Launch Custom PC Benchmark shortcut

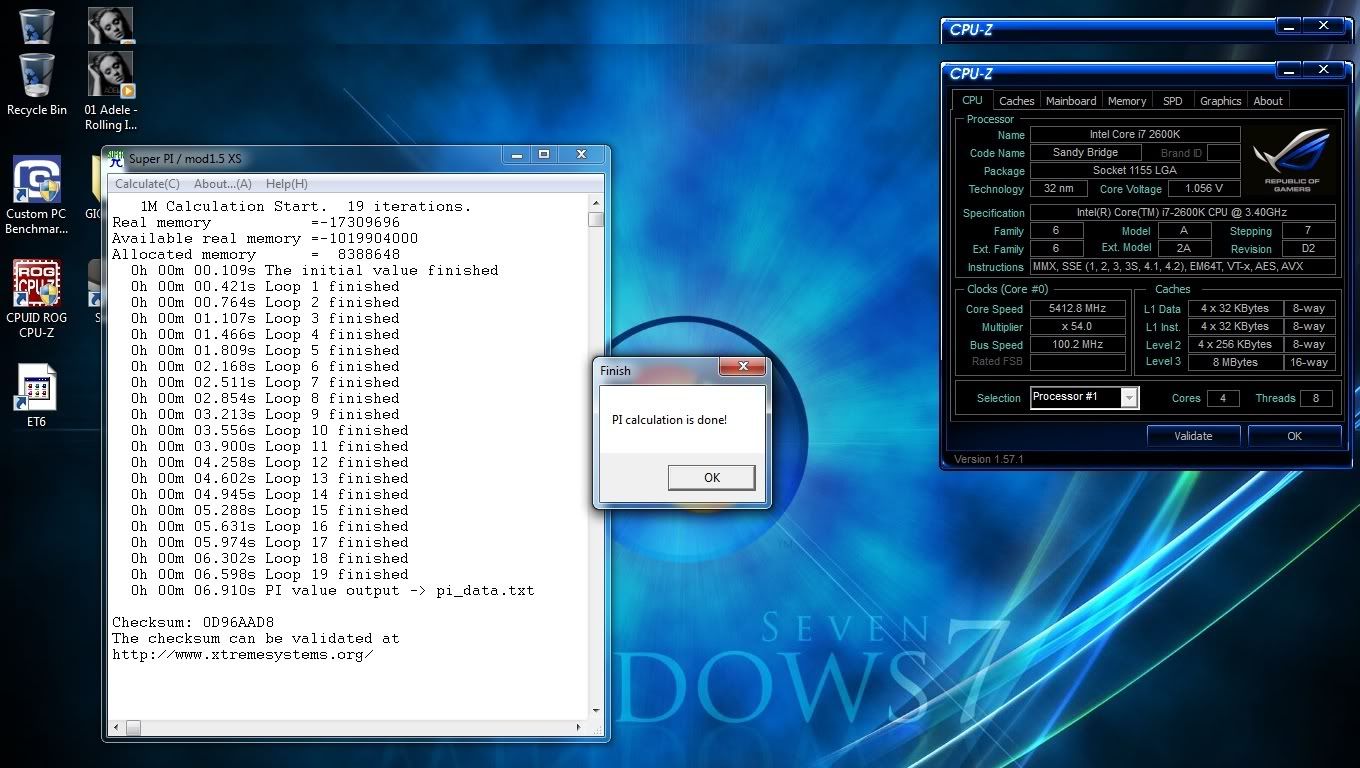(x=36, y=196)
